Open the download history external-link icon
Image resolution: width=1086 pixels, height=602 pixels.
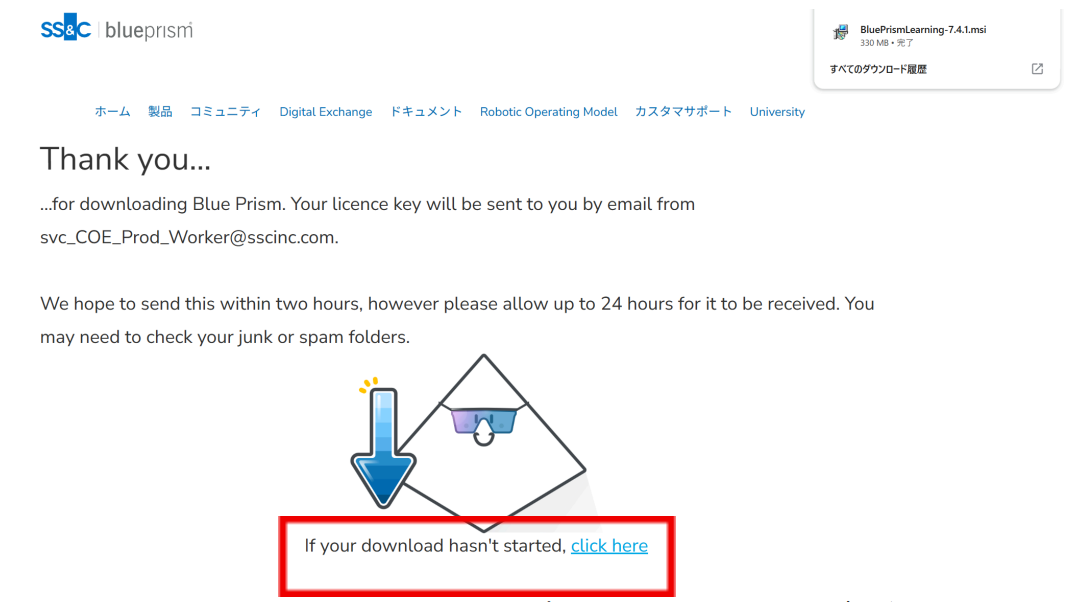coord(1037,69)
